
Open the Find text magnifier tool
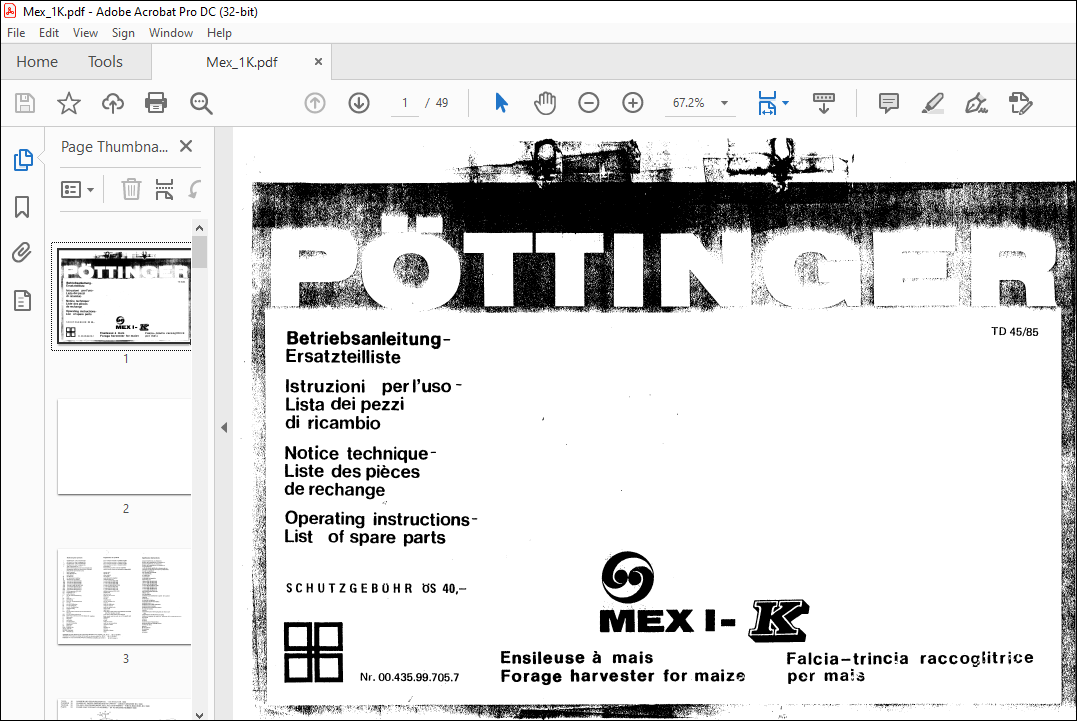pos(201,103)
